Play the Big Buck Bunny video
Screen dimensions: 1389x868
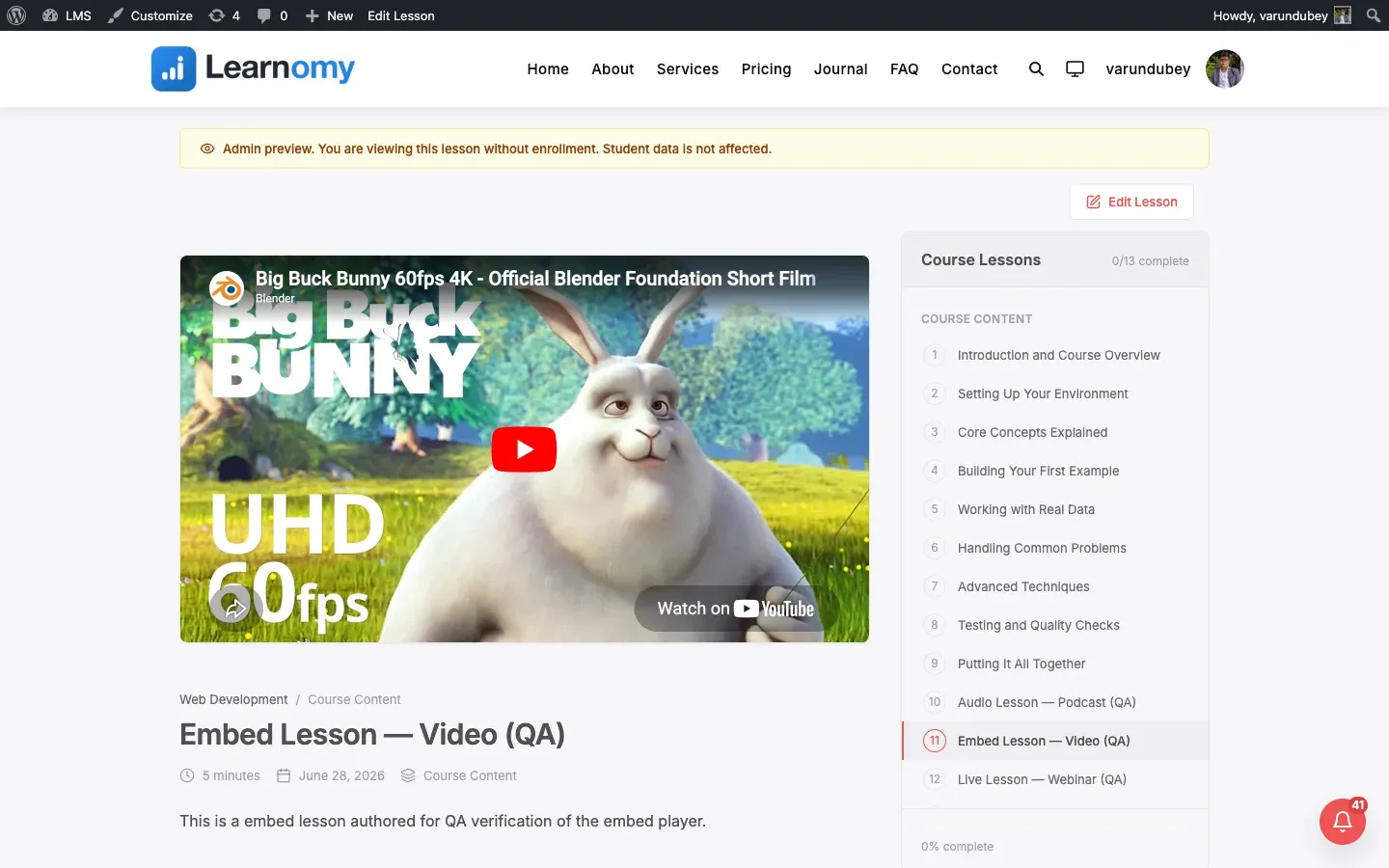click(x=524, y=449)
